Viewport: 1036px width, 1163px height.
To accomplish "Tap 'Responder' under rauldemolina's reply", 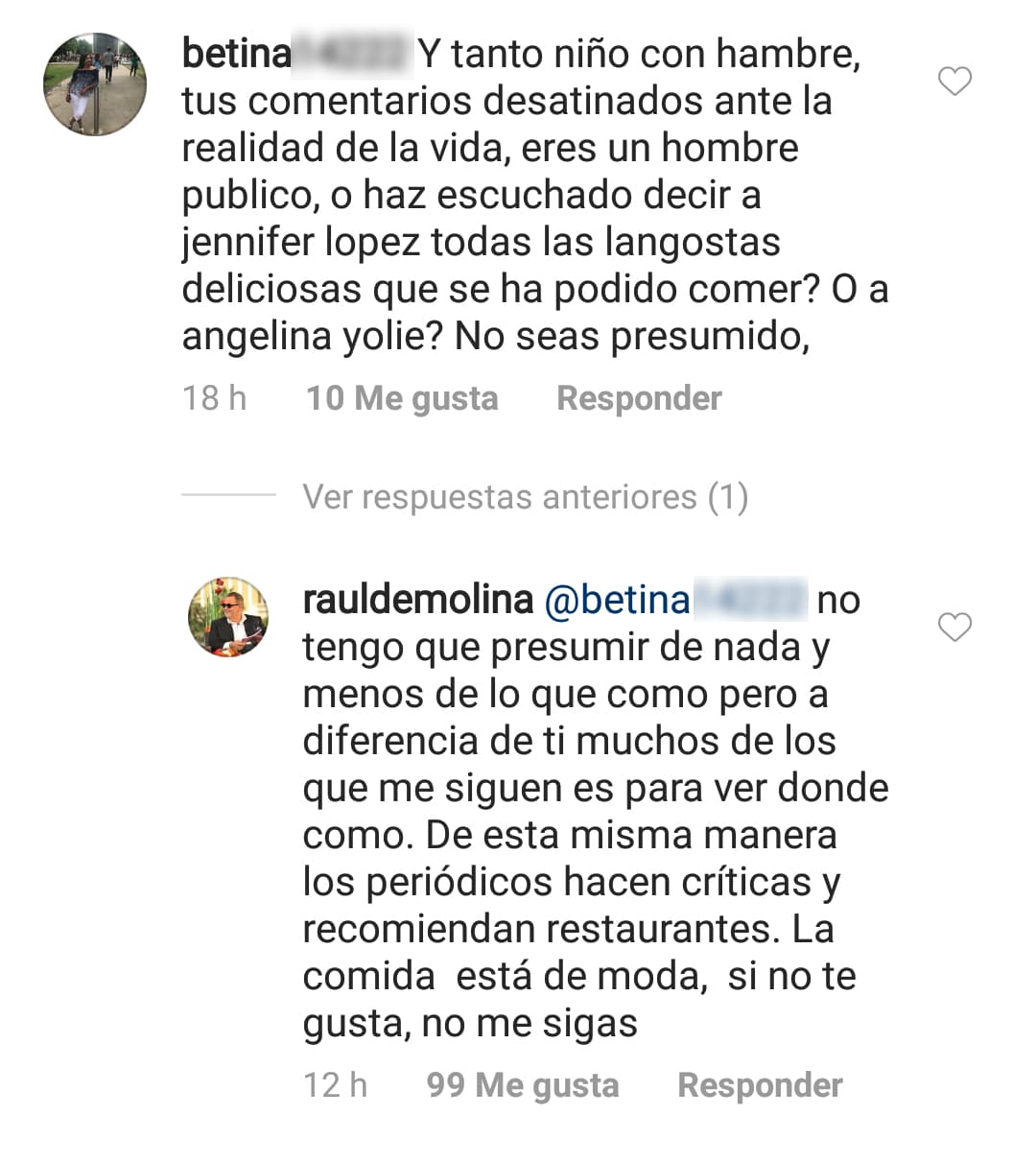I will [758, 1085].
